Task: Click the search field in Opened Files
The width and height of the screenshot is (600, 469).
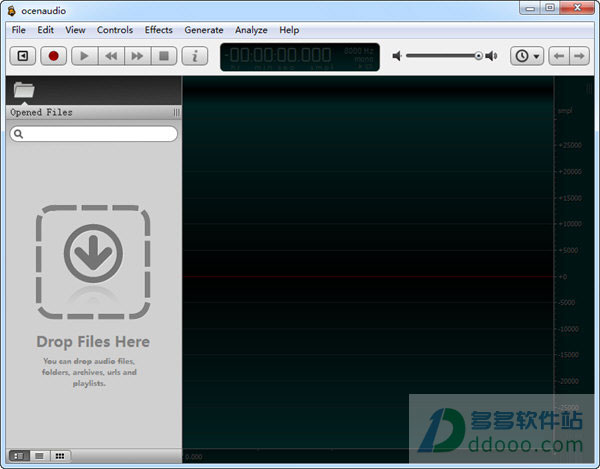Action: coord(94,134)
